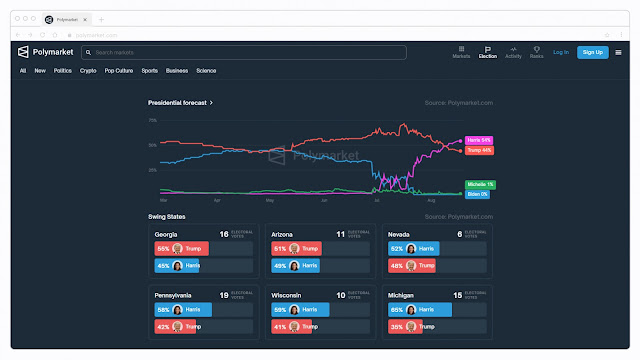Click Trump avatar in Georgia card
This screenshot has width=640, height=360.
[x=177, y=249]
